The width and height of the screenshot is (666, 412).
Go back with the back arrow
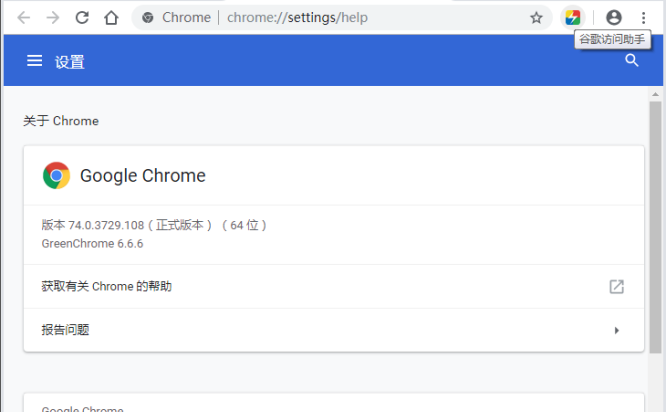24,18
